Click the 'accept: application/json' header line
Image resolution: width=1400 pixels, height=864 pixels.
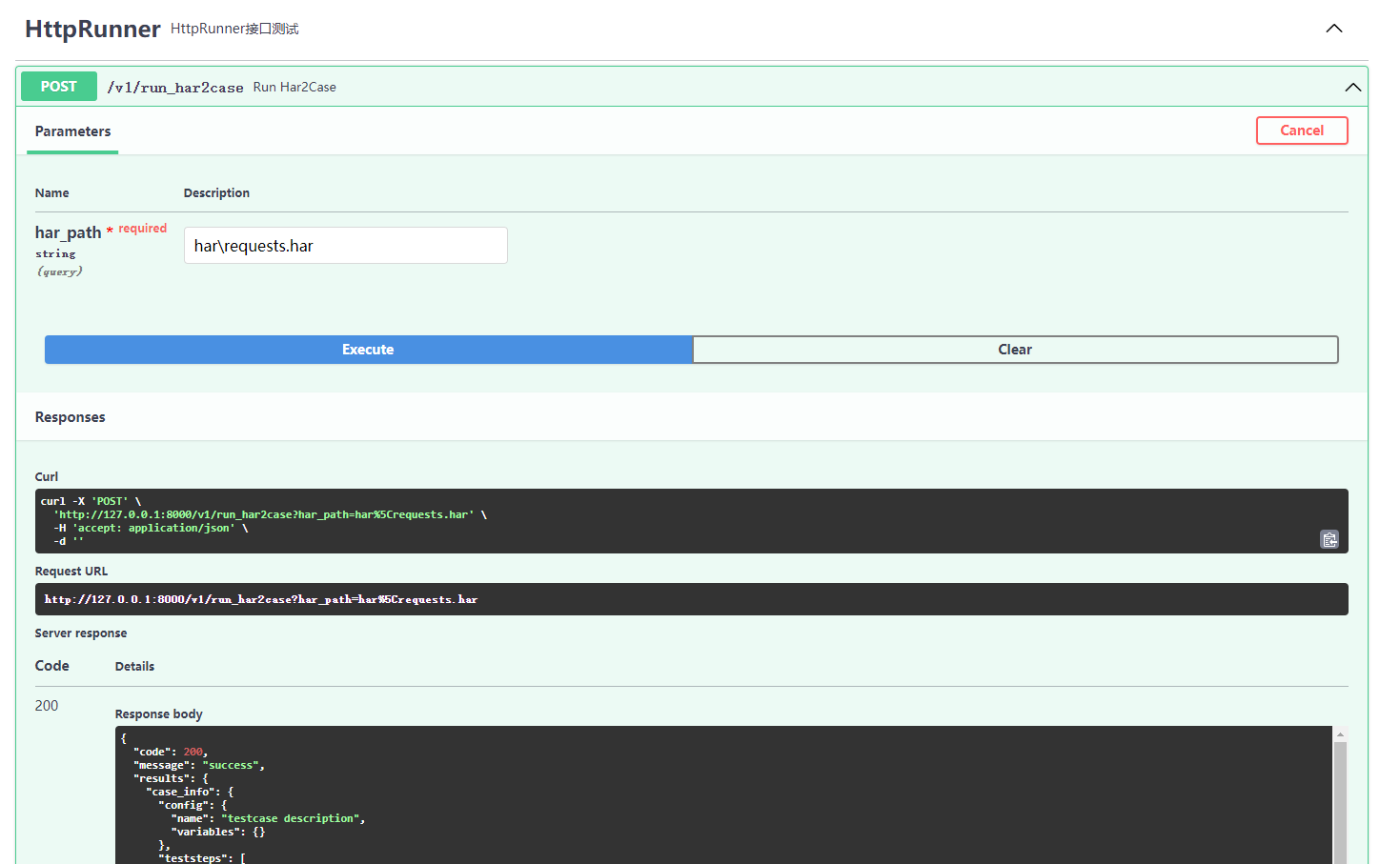coord(153,528)
